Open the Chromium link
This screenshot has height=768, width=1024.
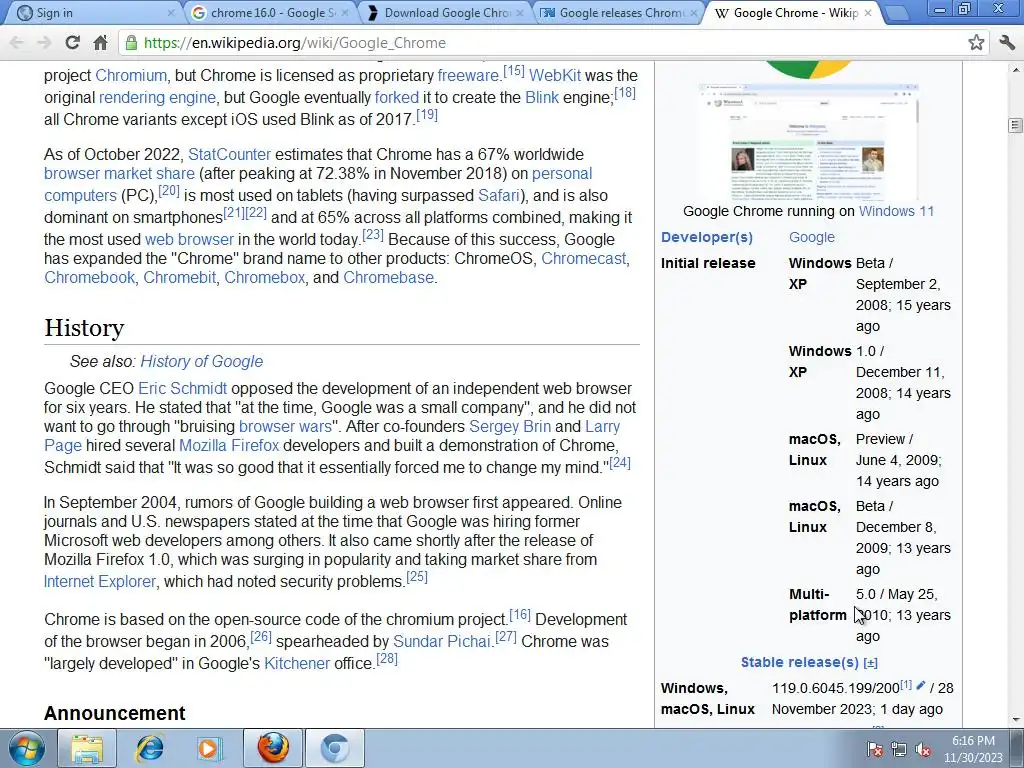131,76
